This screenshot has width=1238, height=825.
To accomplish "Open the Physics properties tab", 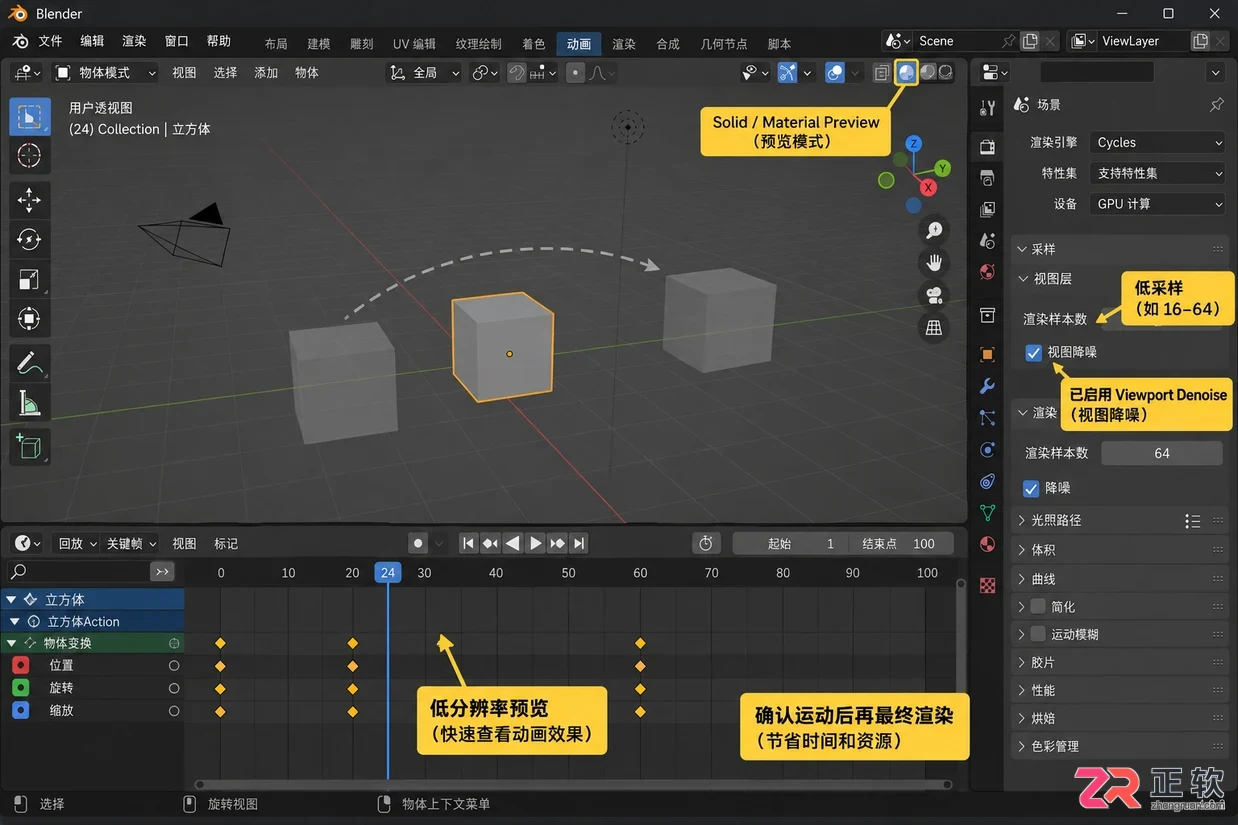I will click(x=987, y=450).
